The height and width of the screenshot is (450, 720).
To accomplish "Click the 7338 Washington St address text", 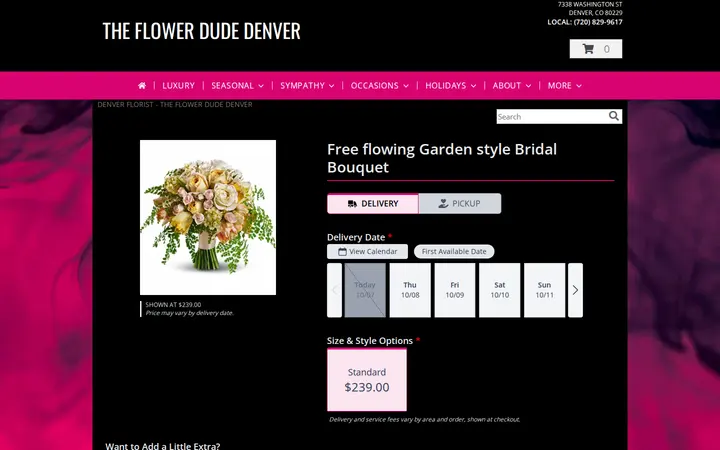I will coord(590,4).
